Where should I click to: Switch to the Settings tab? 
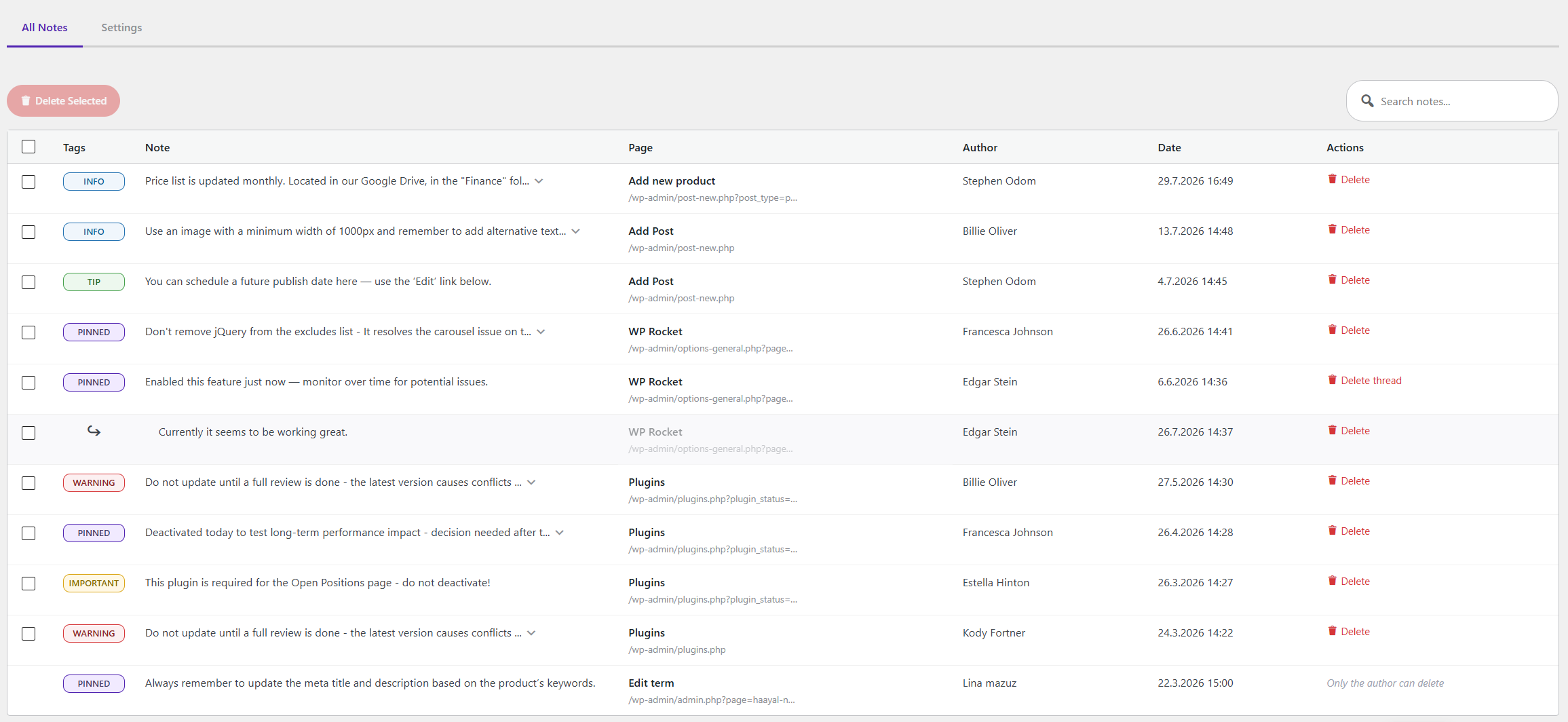pyautogui.click(x=121, y=27)
